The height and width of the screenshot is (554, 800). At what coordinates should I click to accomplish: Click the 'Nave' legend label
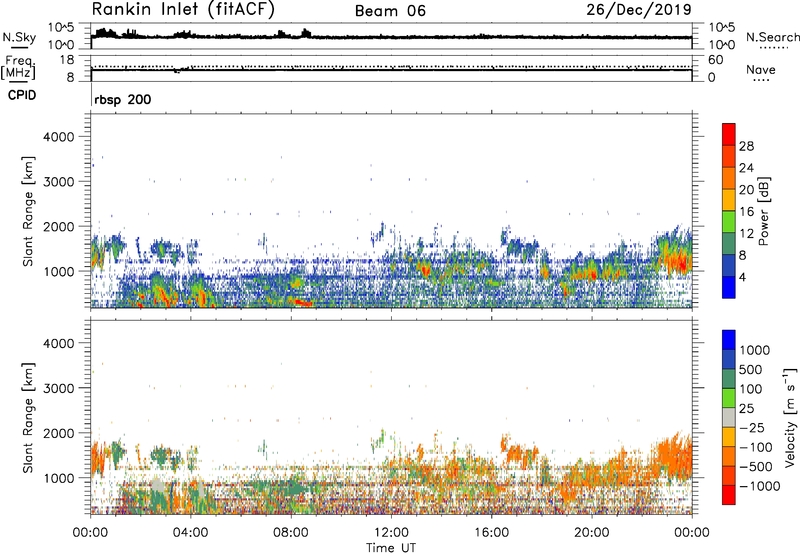pyautogui.click(x=760, y=70)
